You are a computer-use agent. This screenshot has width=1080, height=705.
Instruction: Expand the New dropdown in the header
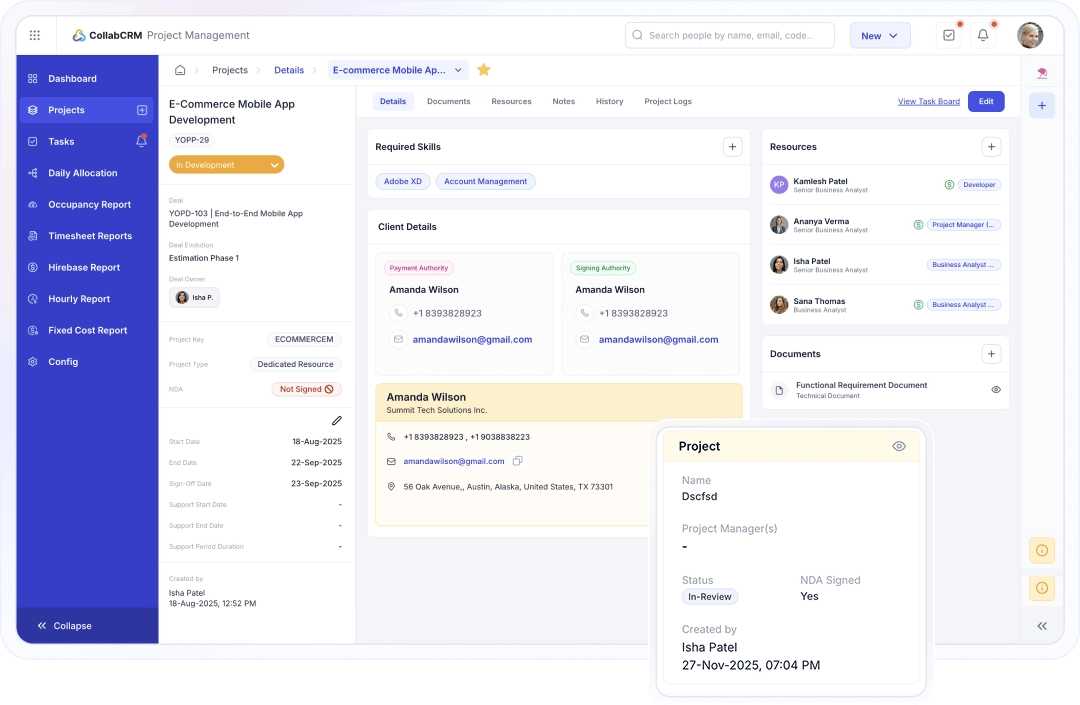[894, 34]
